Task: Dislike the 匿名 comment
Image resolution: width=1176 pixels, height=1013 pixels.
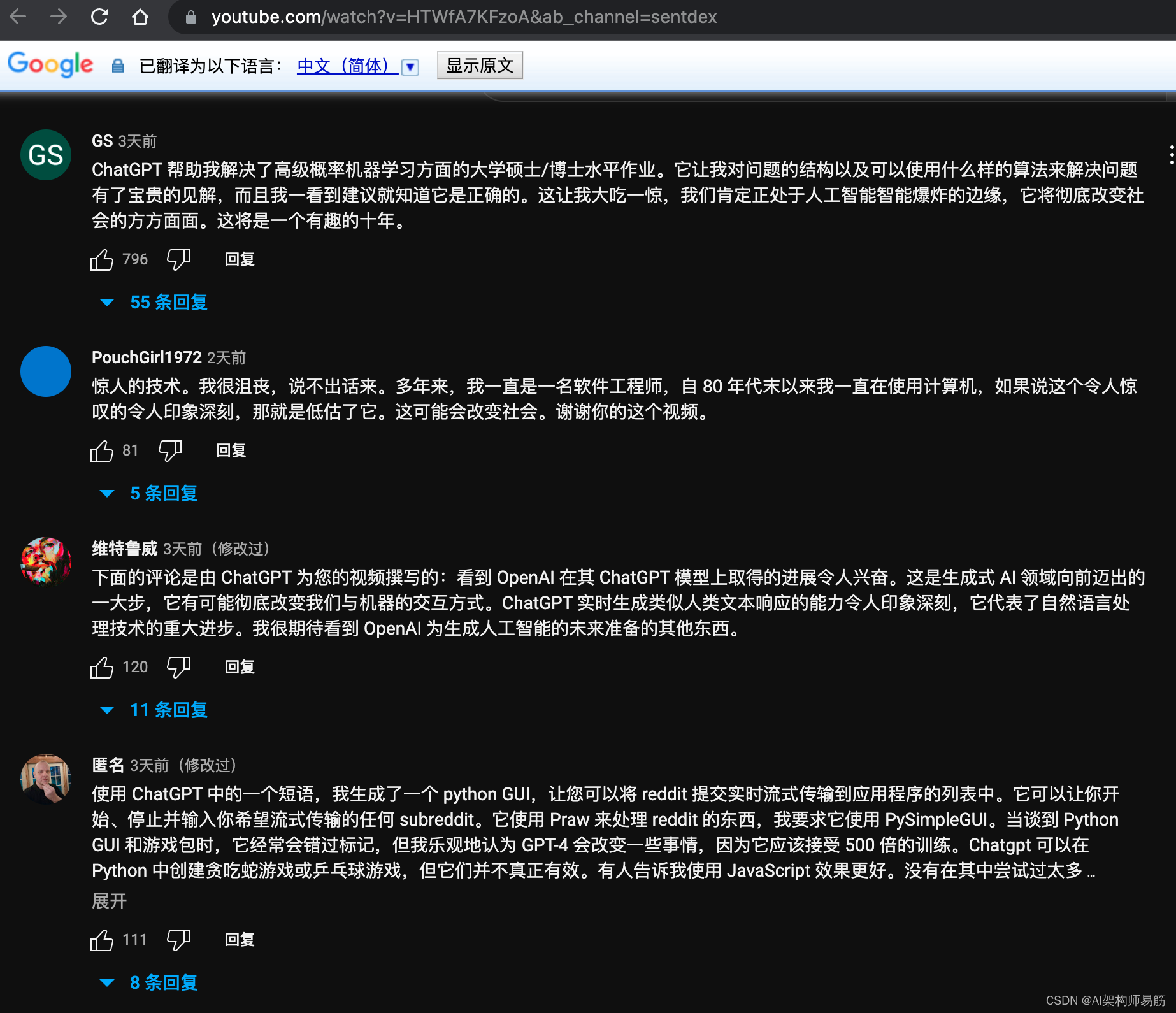Action: coord(178,939)
